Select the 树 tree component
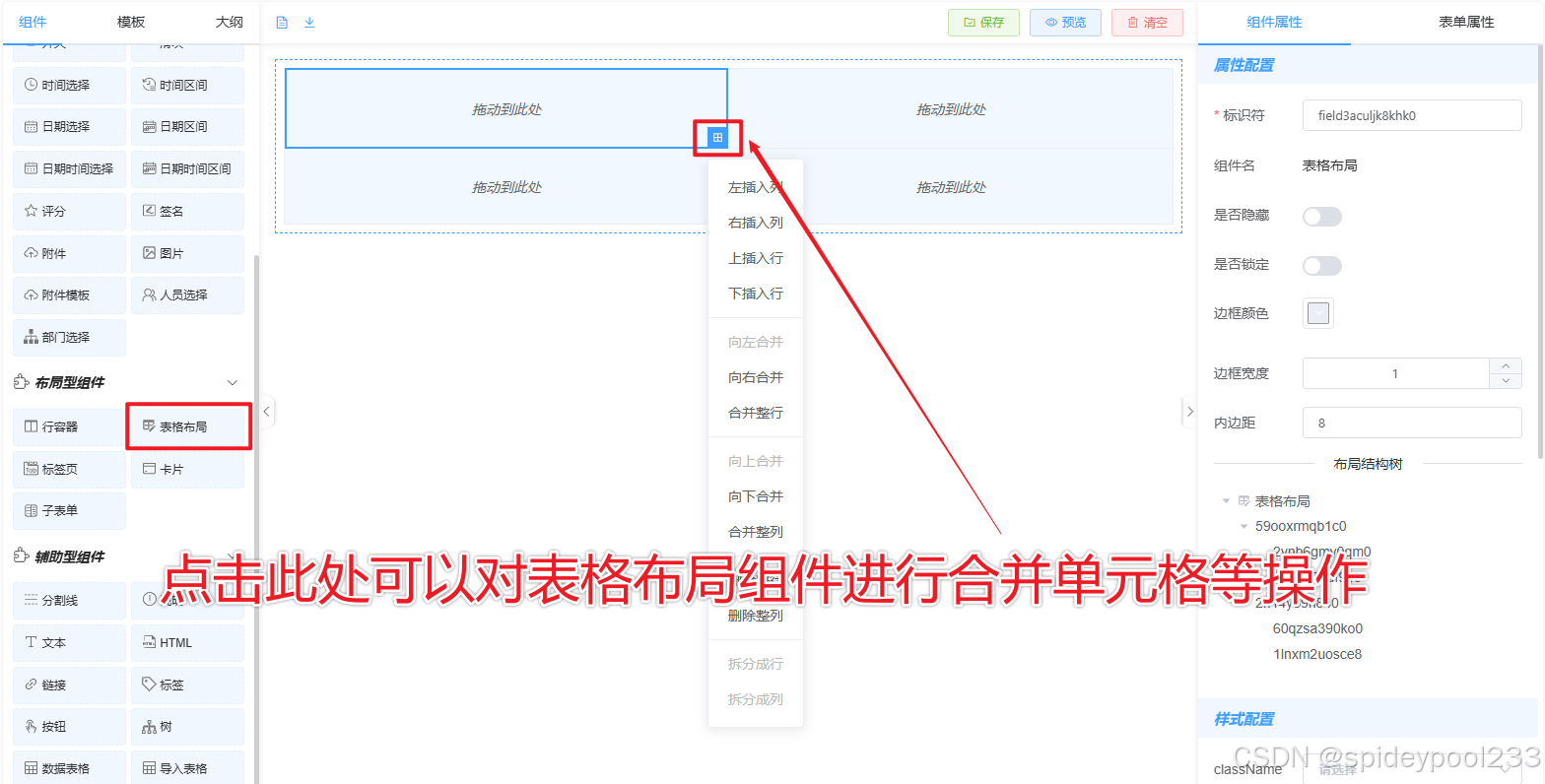Screen dimensions: 1545x784 187,727
